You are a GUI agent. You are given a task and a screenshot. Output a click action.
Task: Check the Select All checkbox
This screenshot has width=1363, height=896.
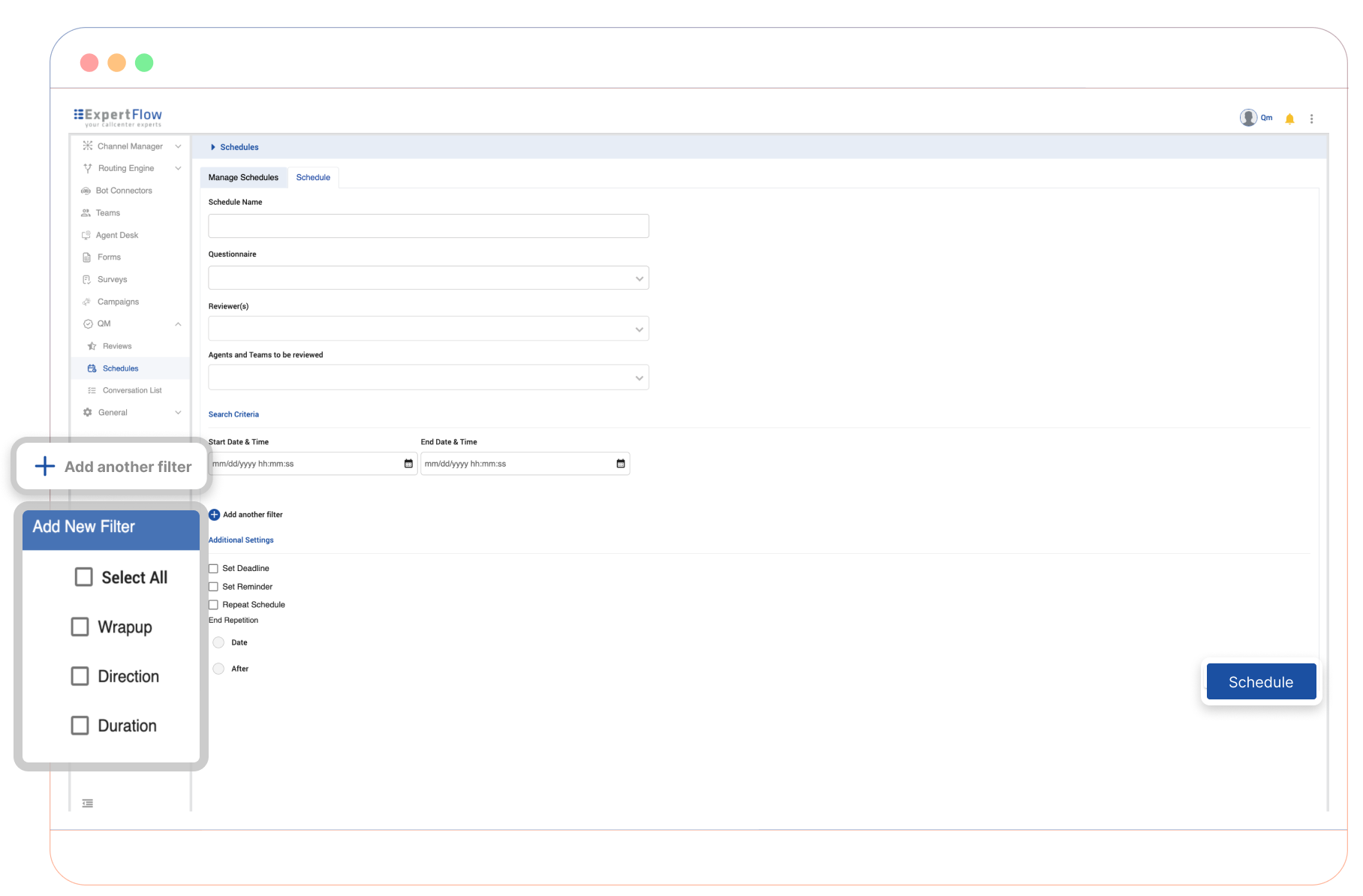click(84, 577)
